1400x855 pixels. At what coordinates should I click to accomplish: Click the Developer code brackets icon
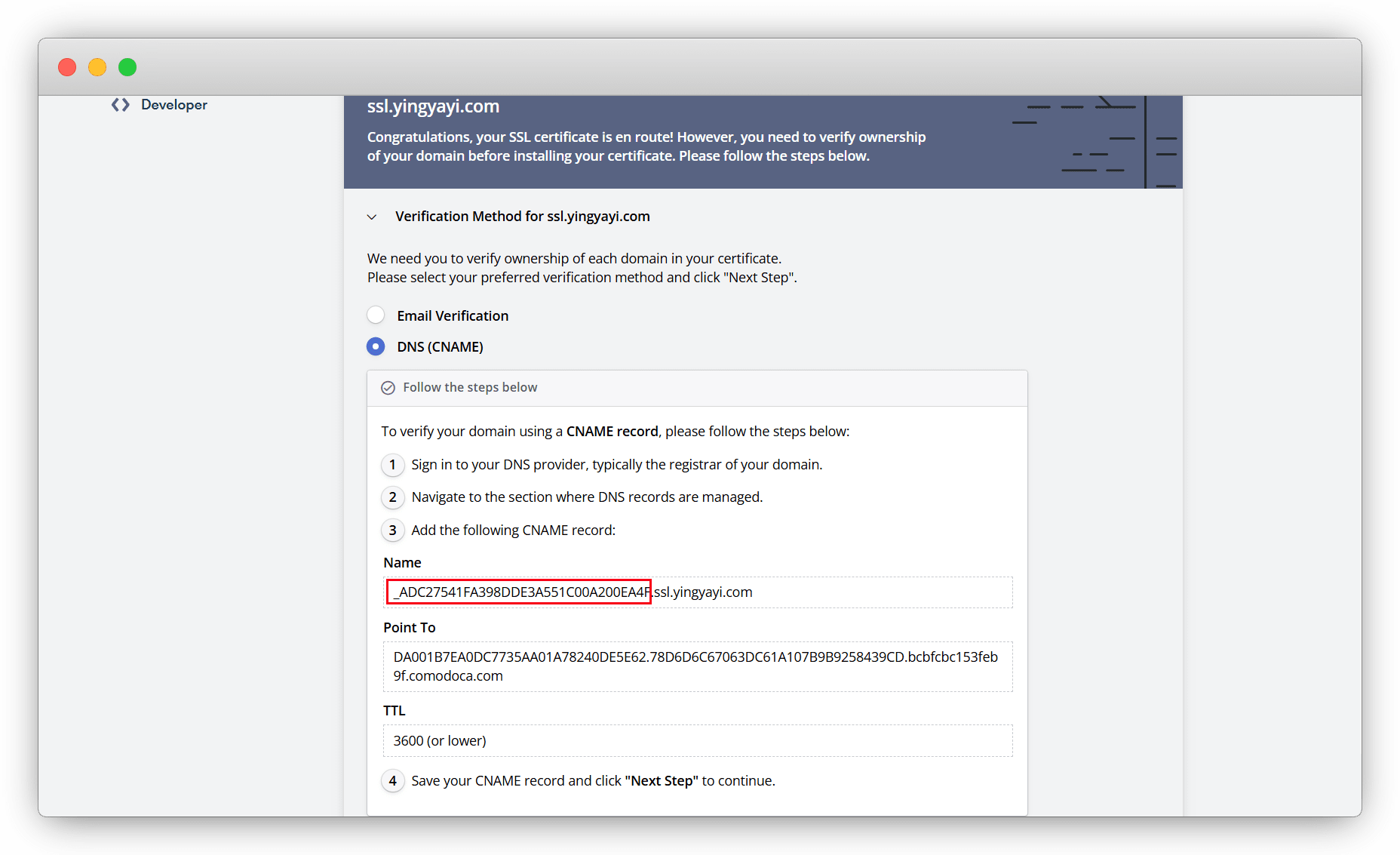tap(121, 105)
